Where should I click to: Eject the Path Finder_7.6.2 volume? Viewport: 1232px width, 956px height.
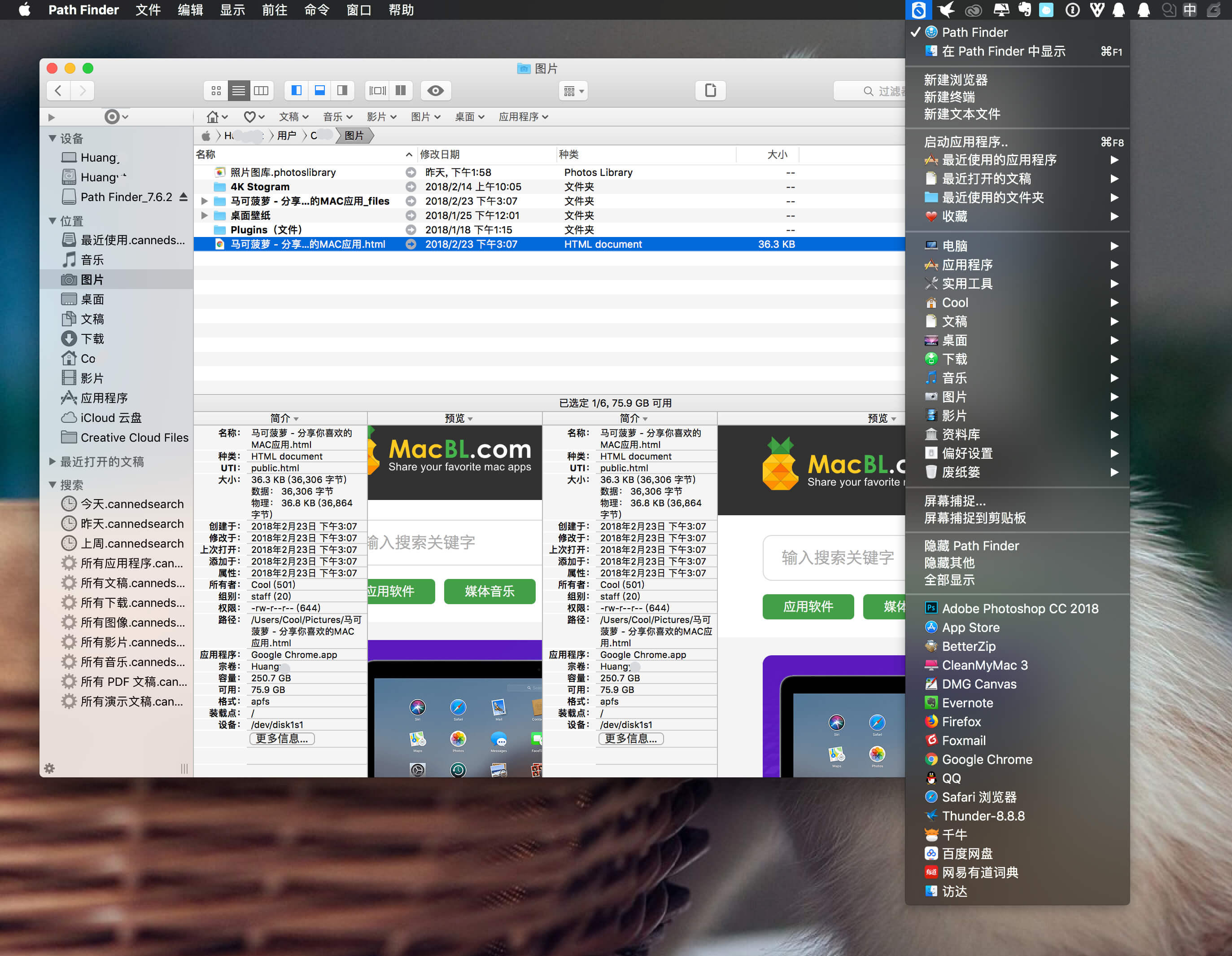coord(183,197)
